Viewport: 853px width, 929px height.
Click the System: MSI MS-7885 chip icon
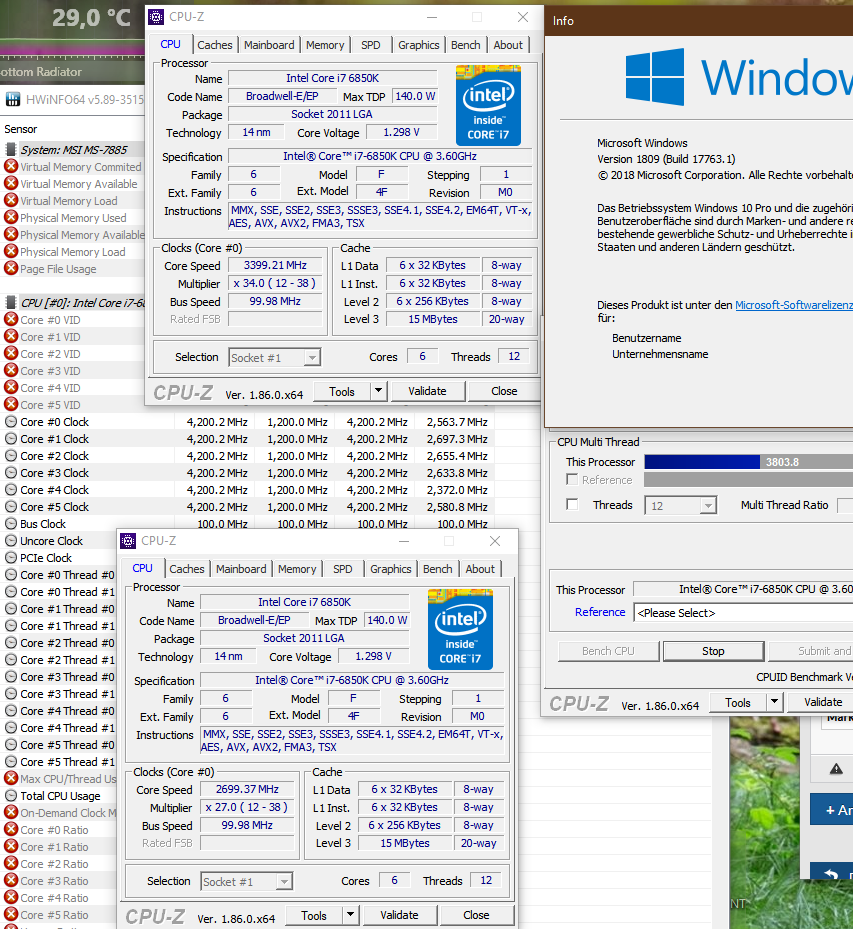[x=11, y=149]
